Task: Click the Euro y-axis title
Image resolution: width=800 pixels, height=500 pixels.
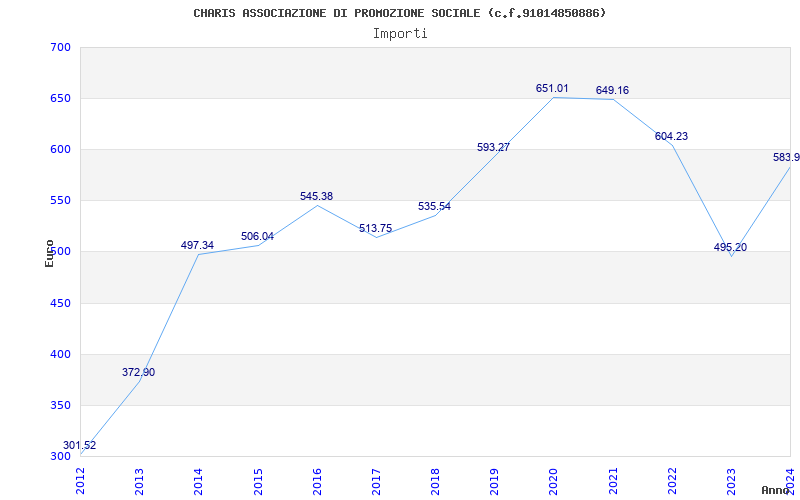Action: (49, 254)
